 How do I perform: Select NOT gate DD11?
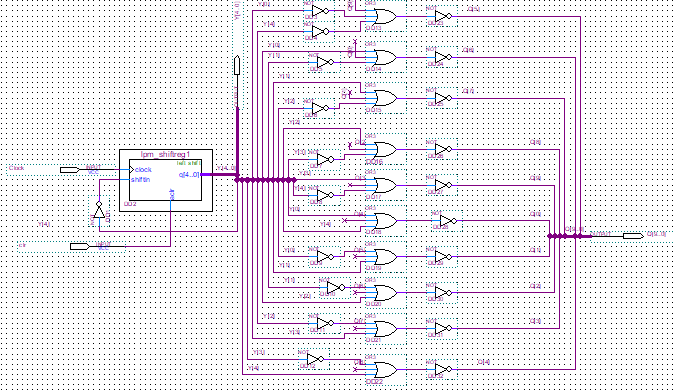(325, 324)
